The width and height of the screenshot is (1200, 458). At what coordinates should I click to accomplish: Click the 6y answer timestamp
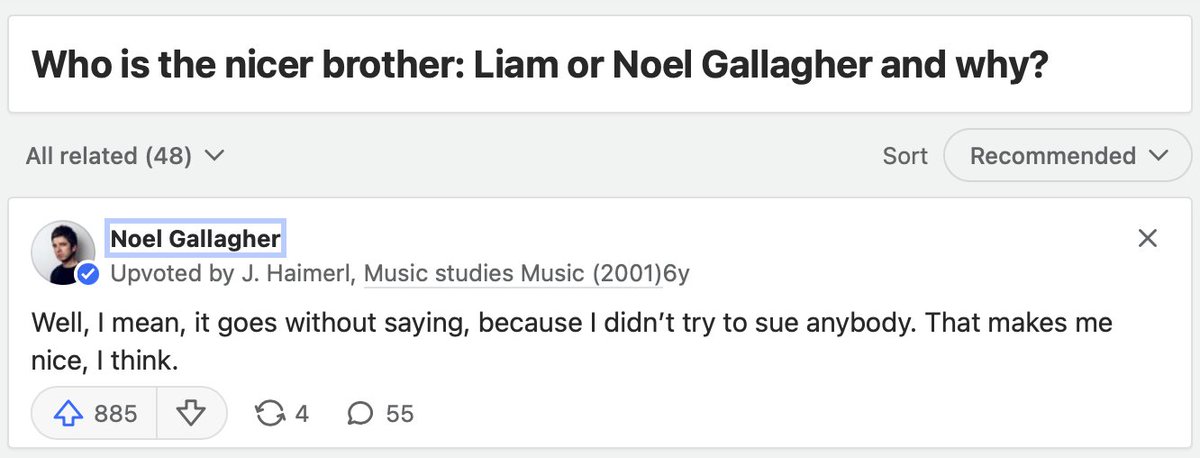pos(676,272)
